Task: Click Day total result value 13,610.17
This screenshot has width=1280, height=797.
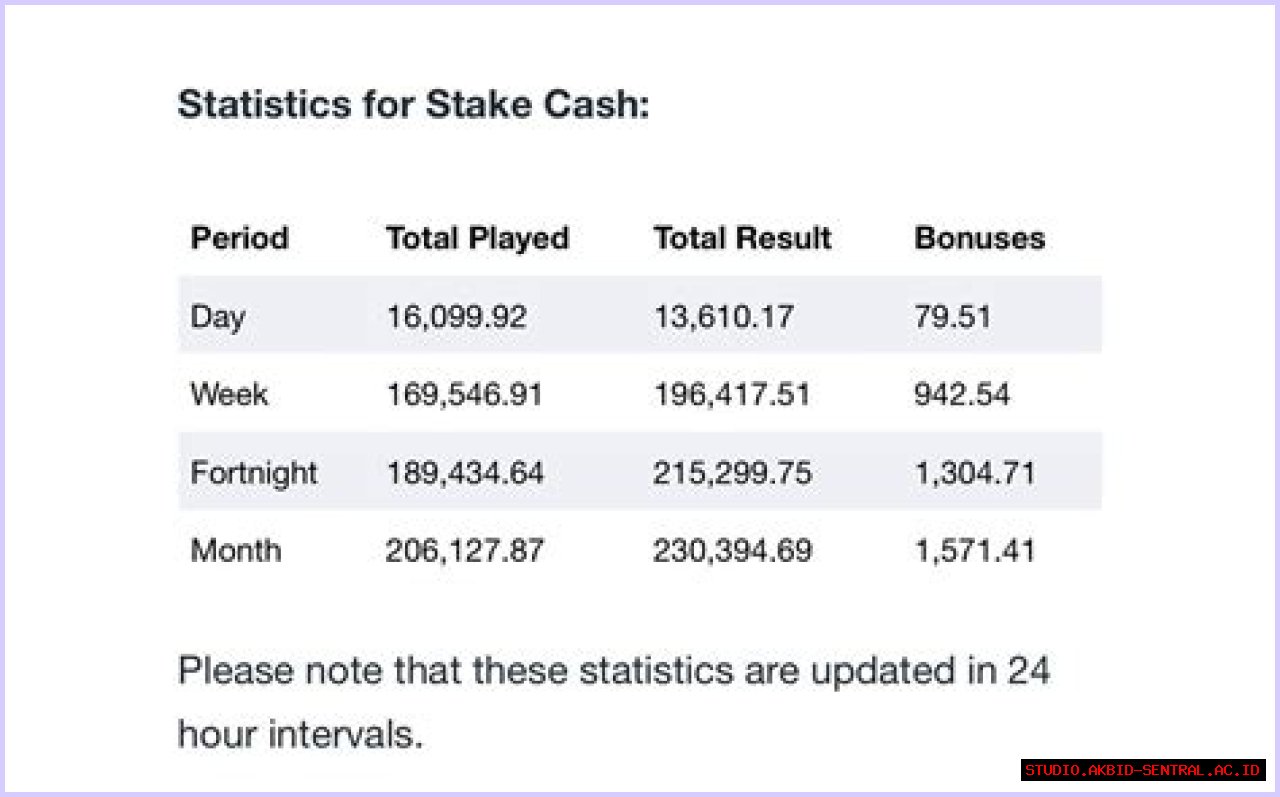Action: click(723, 316)
